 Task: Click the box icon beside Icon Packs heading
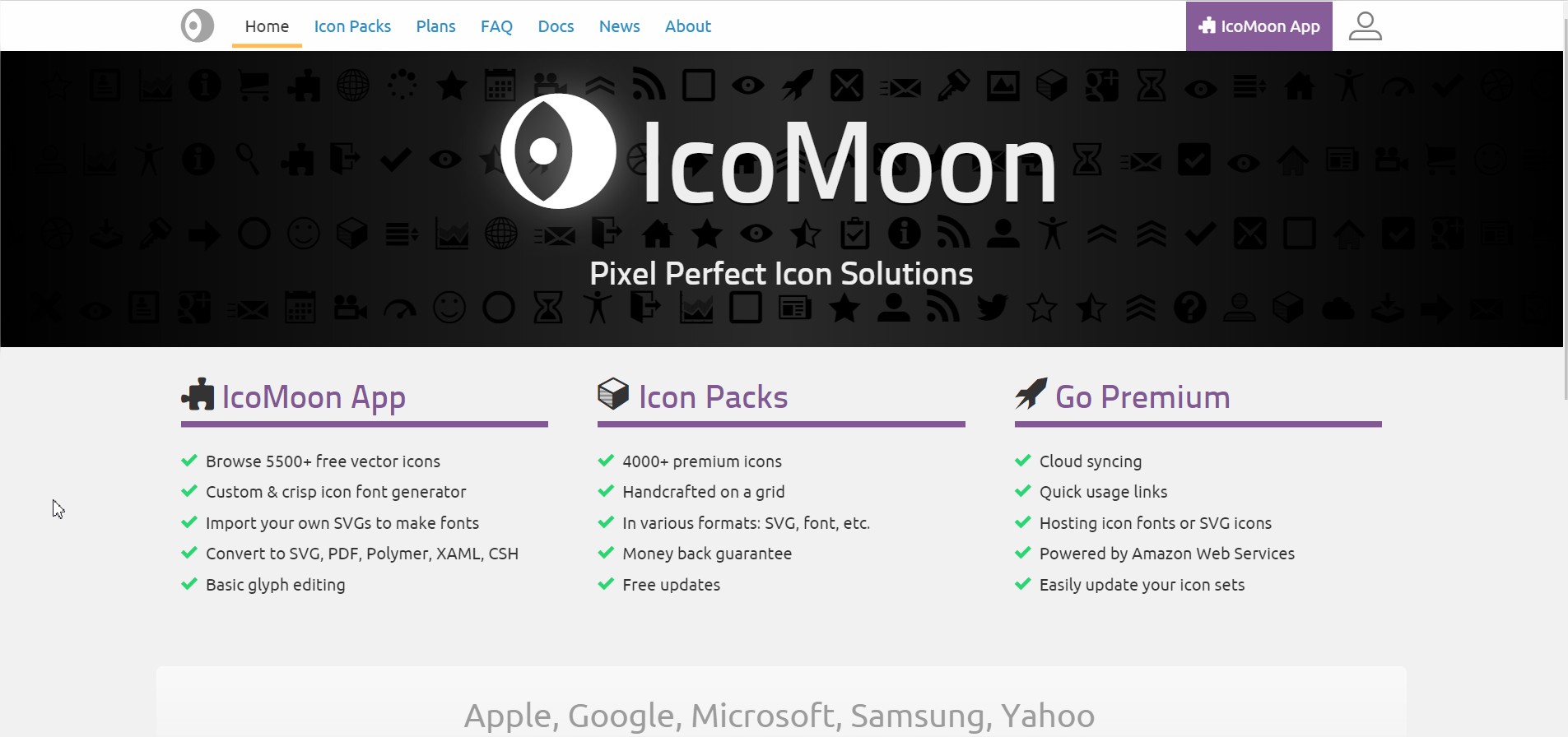coord(613,394)
